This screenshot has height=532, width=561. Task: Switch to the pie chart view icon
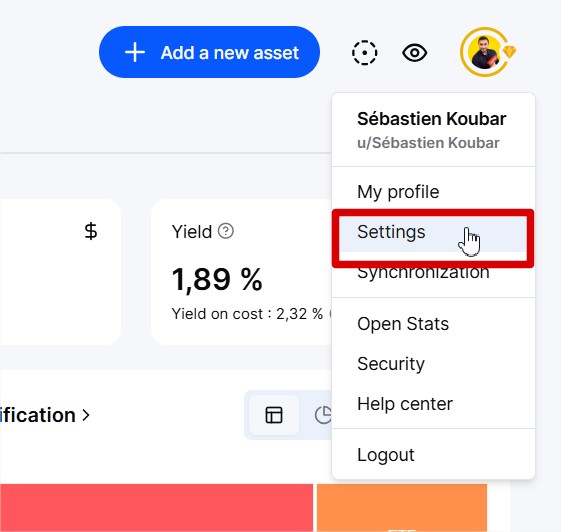click(322, 415)
